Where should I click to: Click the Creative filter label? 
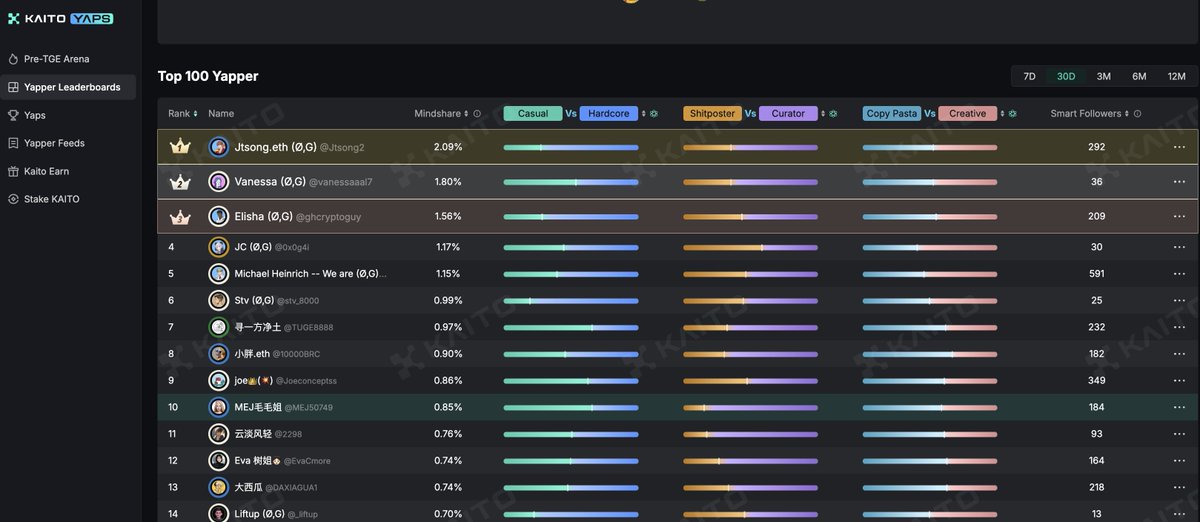[967, 114]
